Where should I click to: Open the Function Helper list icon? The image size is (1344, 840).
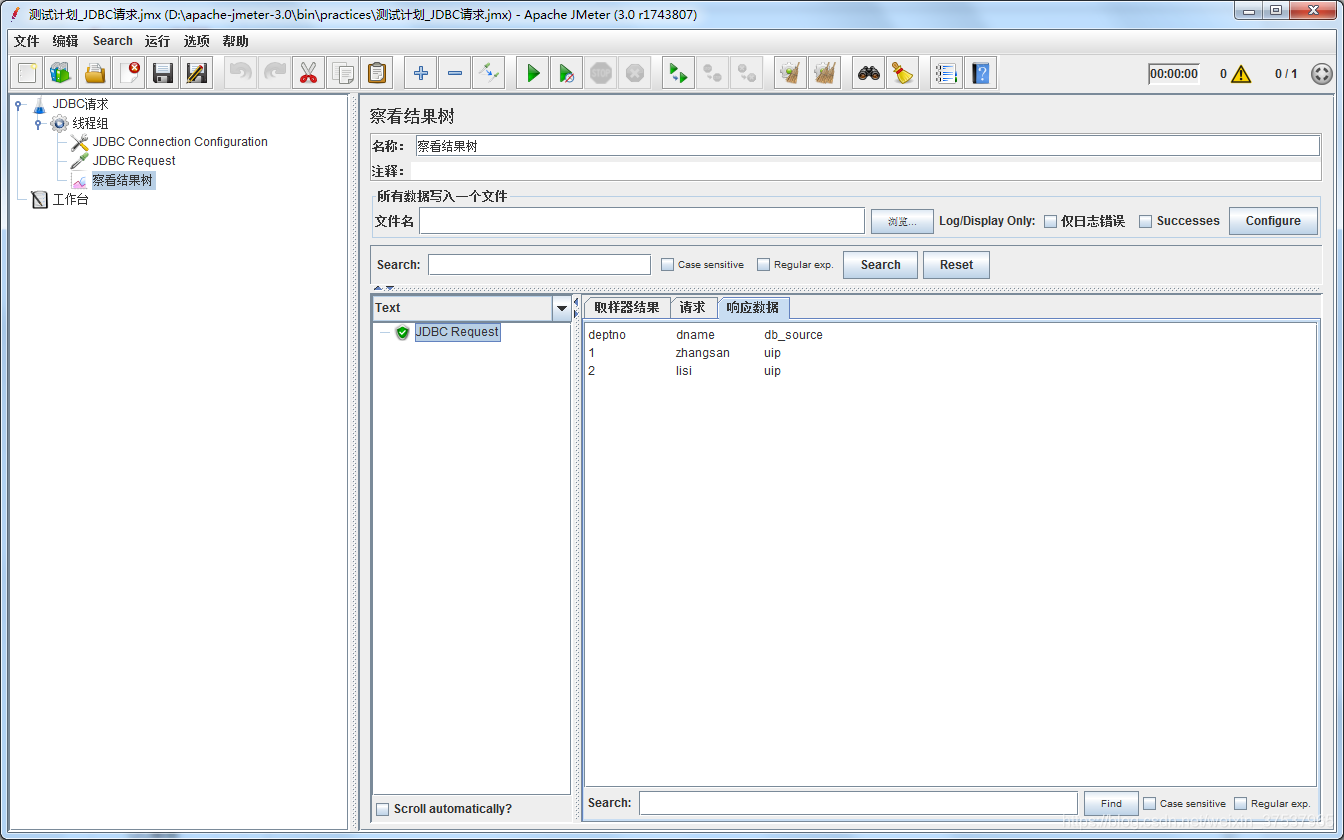[x=947, y=73]
